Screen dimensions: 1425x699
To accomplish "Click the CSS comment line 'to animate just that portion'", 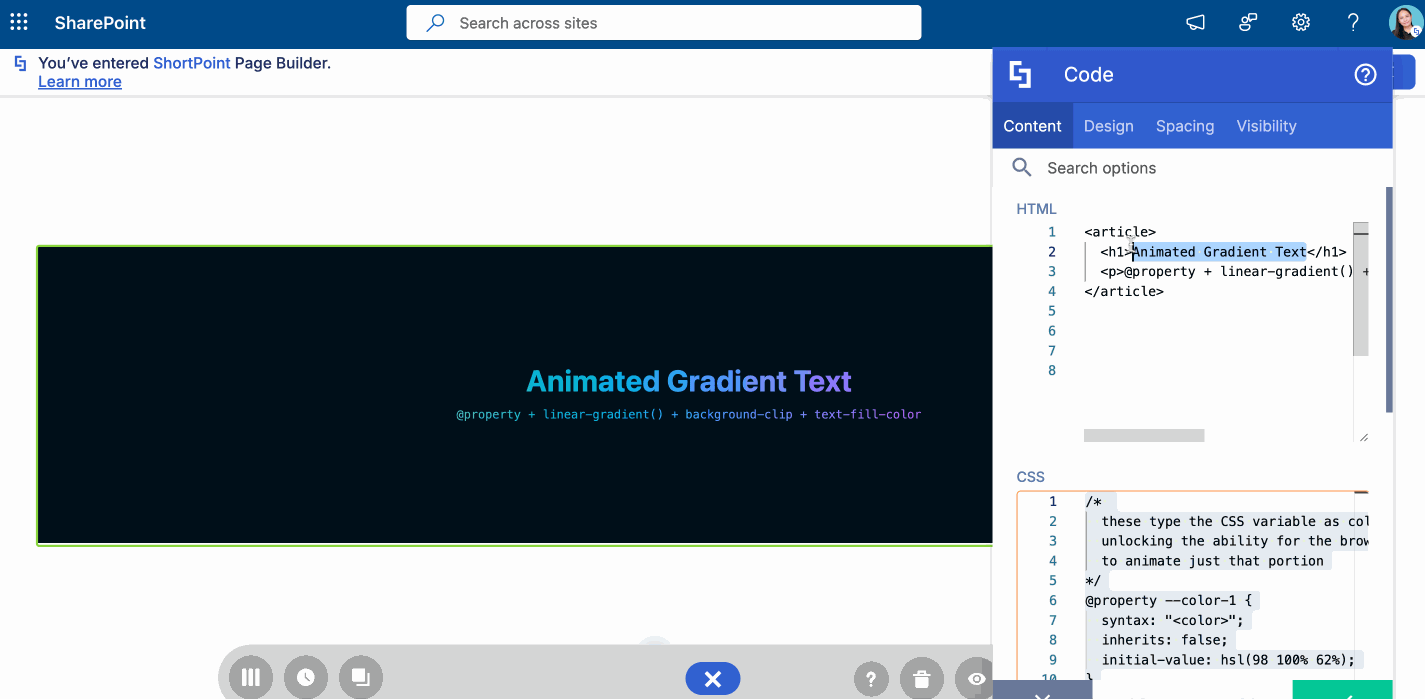I will [x=1212, y=561].
